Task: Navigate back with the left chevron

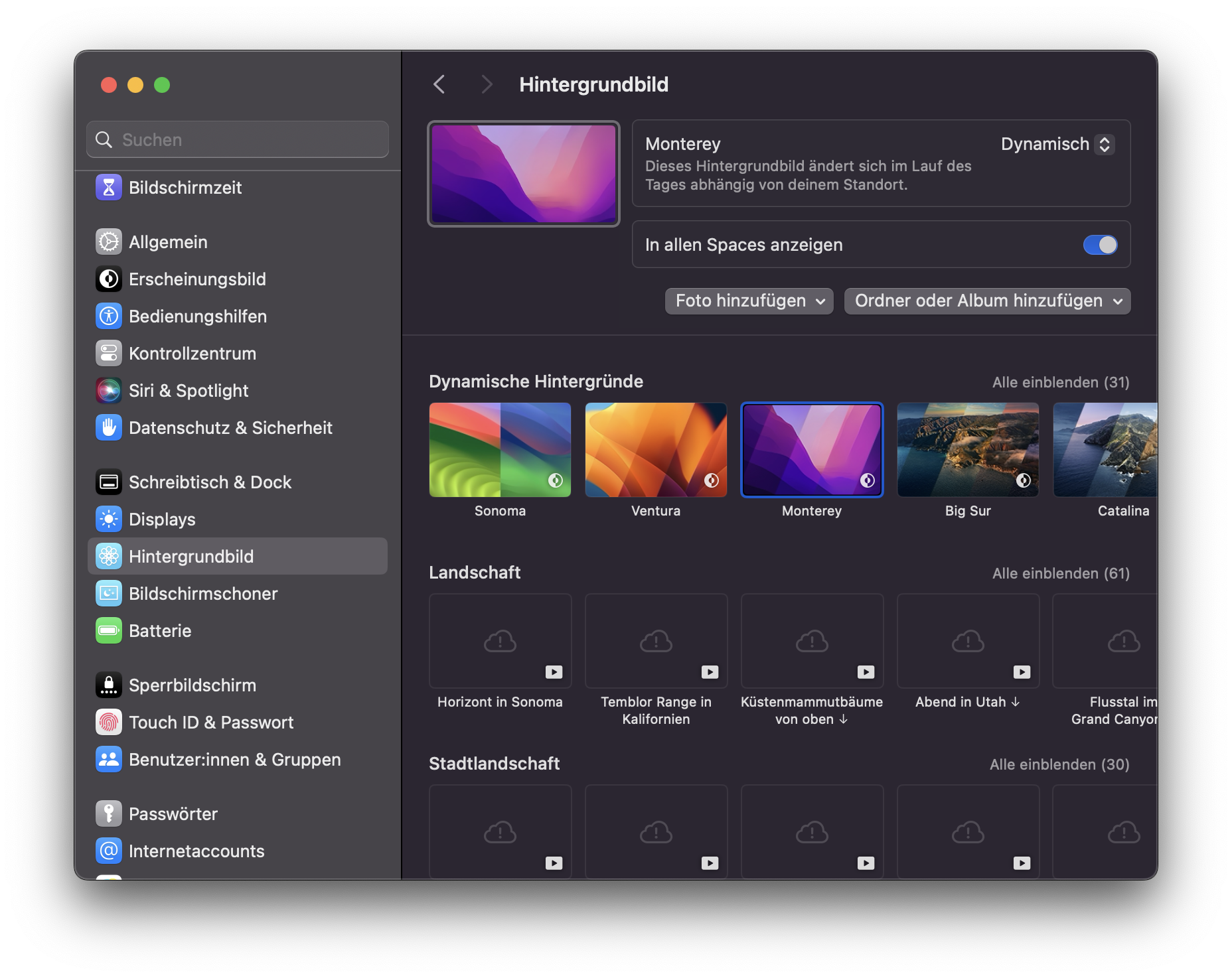Action: coord(439,84)
